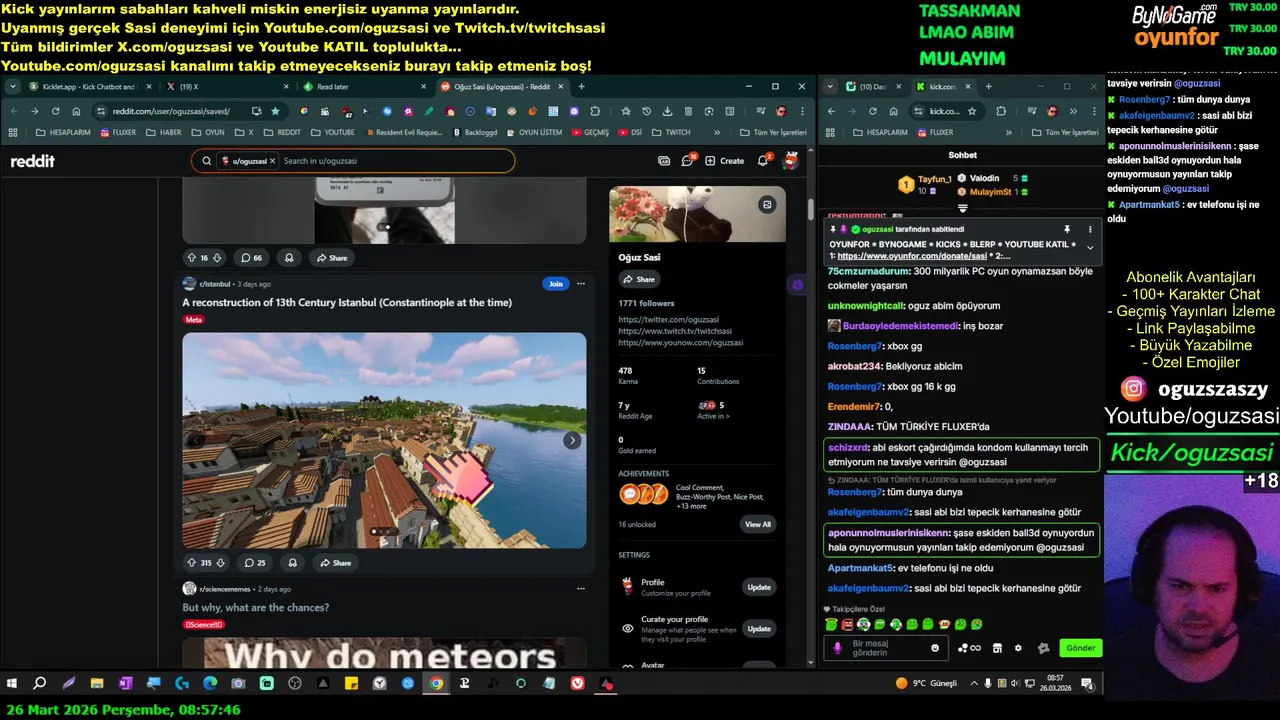Expand the chat leaderboard arrow
This screenshot has width=1280, height=720.
[962, 208]
